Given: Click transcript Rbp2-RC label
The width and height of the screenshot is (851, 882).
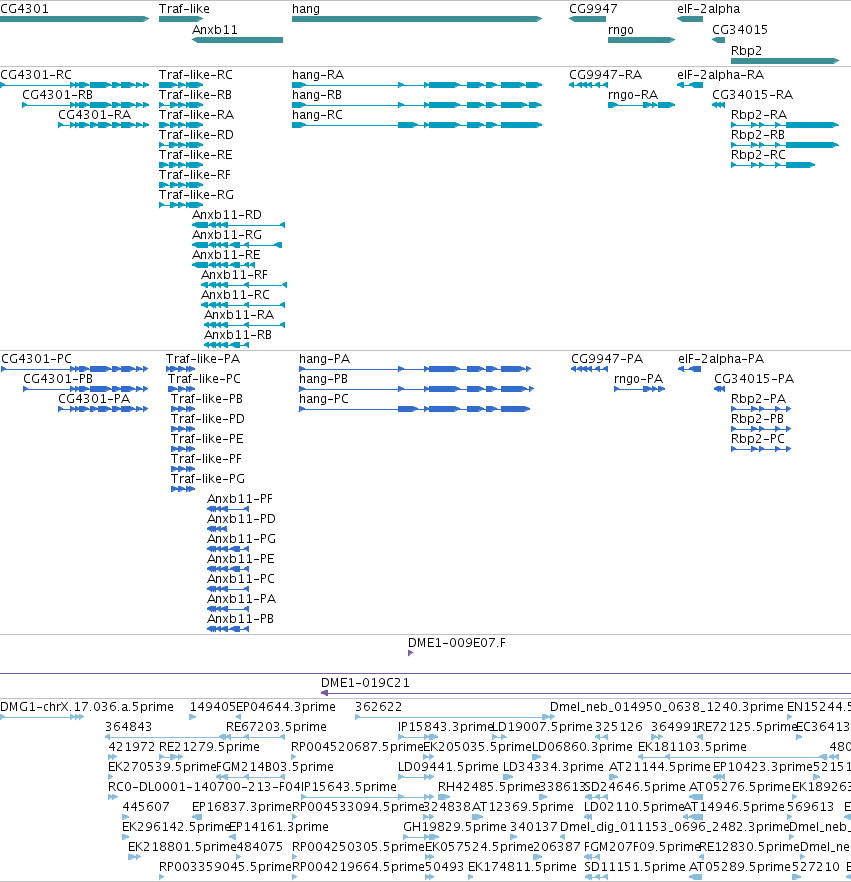Looking at the screenshot, I should click(758, 155).
